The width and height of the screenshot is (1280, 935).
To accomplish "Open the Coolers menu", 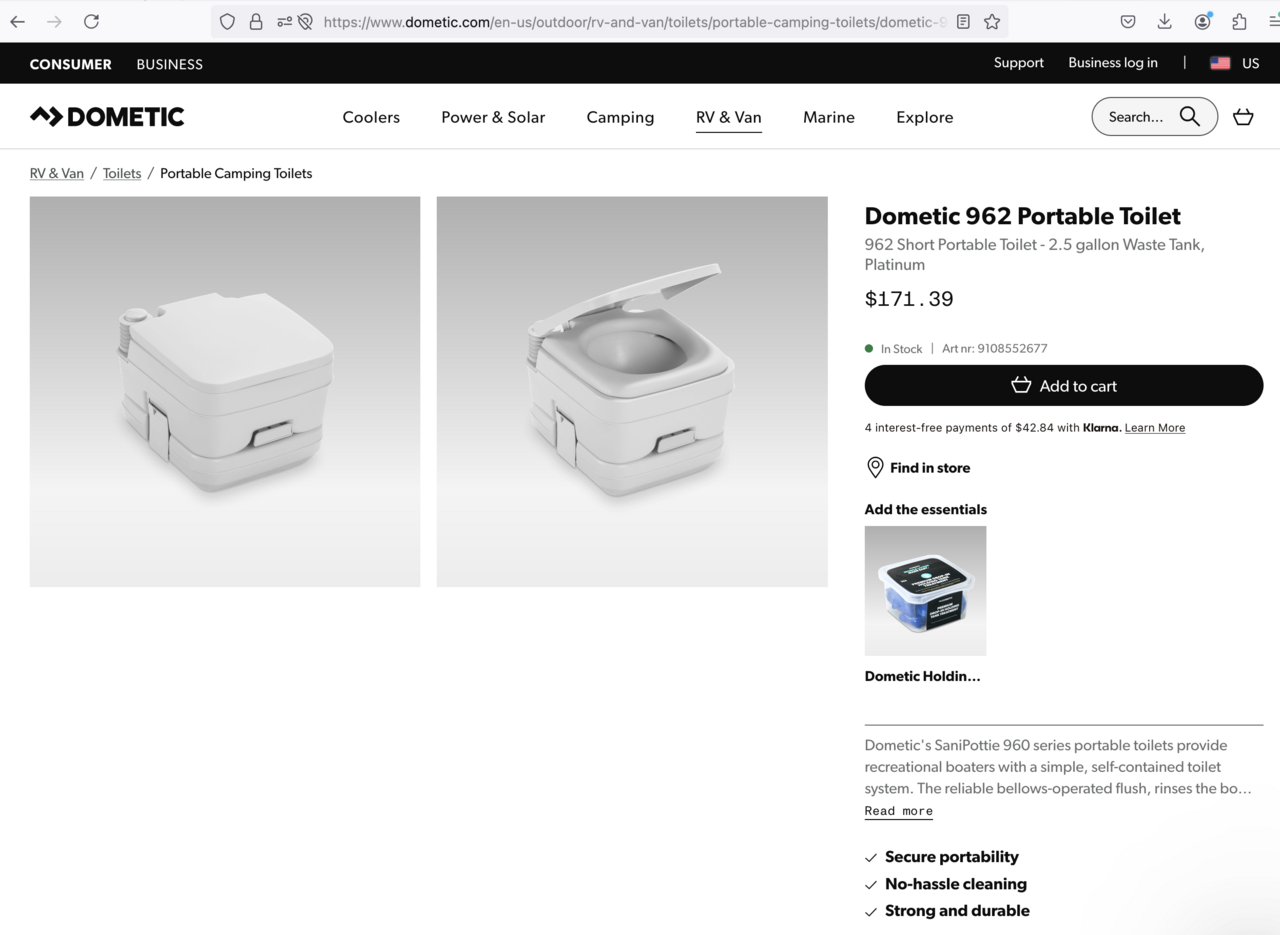I will coord(371,117).
